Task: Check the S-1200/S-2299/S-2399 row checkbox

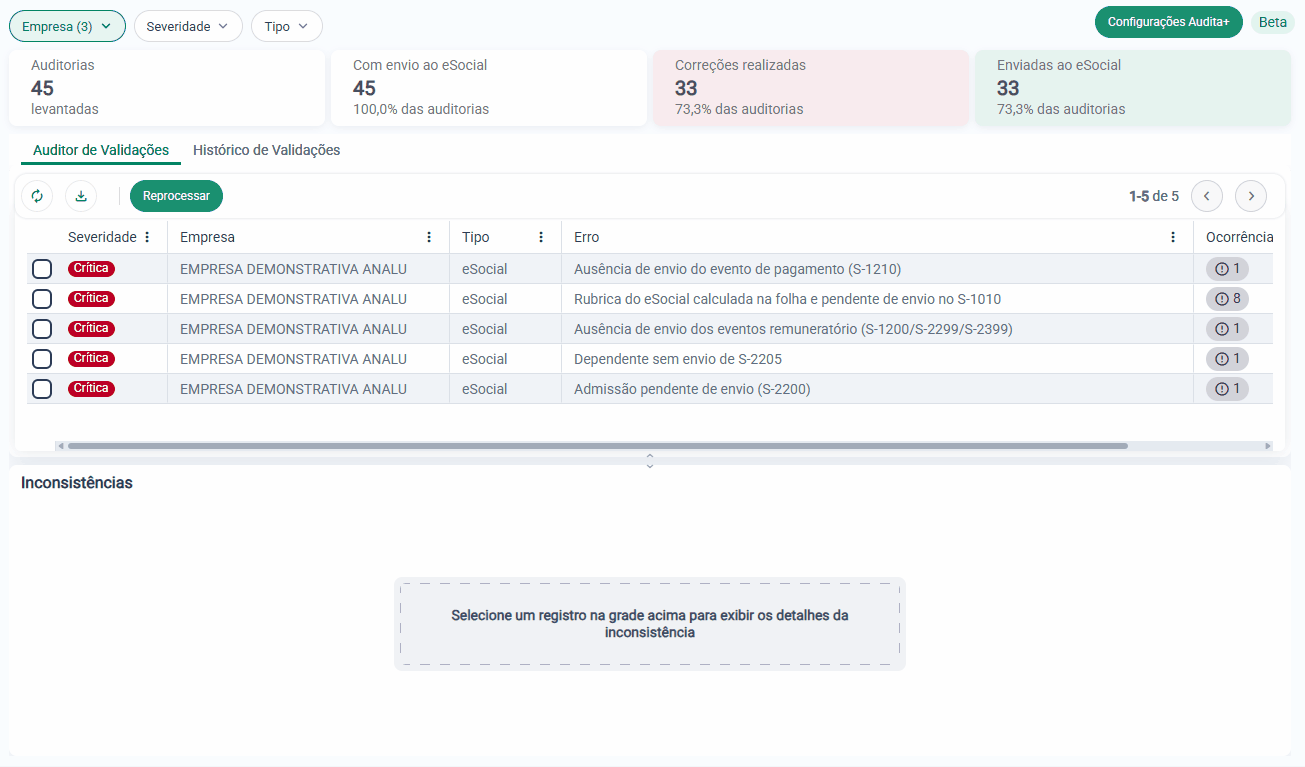Action: point(42,329)
